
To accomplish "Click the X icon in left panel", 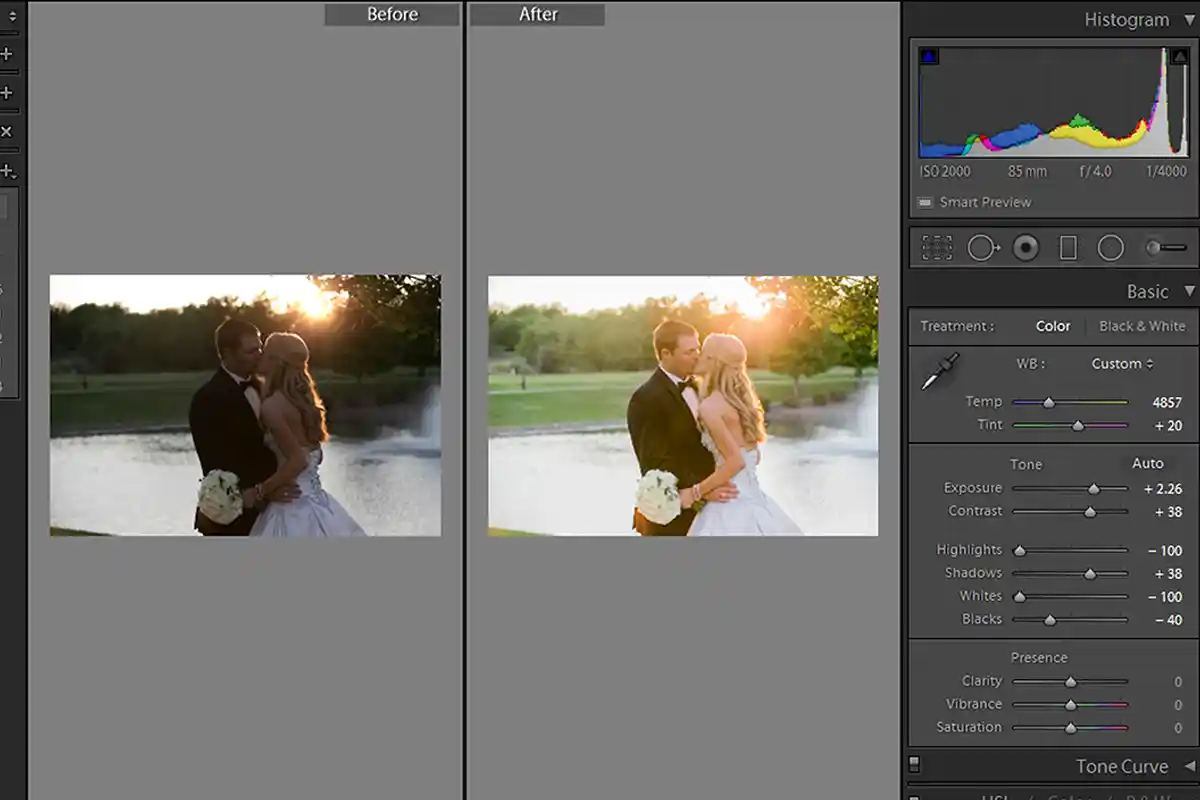I will 6,131.
